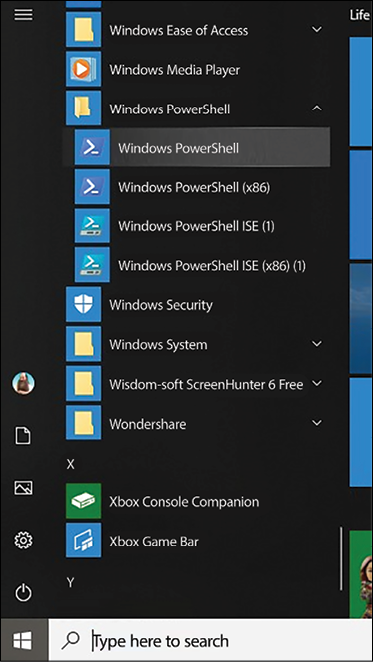Click the PowerShell ISE (x86) (1) icon

92,265
